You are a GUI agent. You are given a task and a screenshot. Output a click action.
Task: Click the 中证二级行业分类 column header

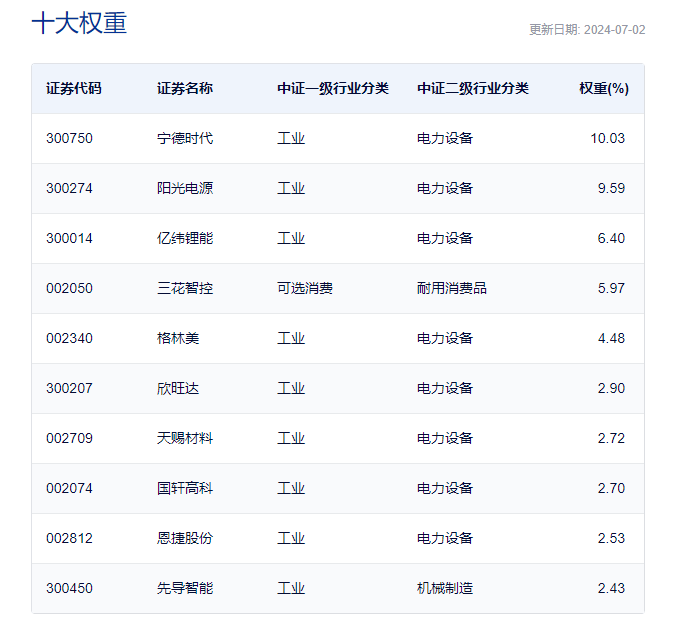point(473,88)
